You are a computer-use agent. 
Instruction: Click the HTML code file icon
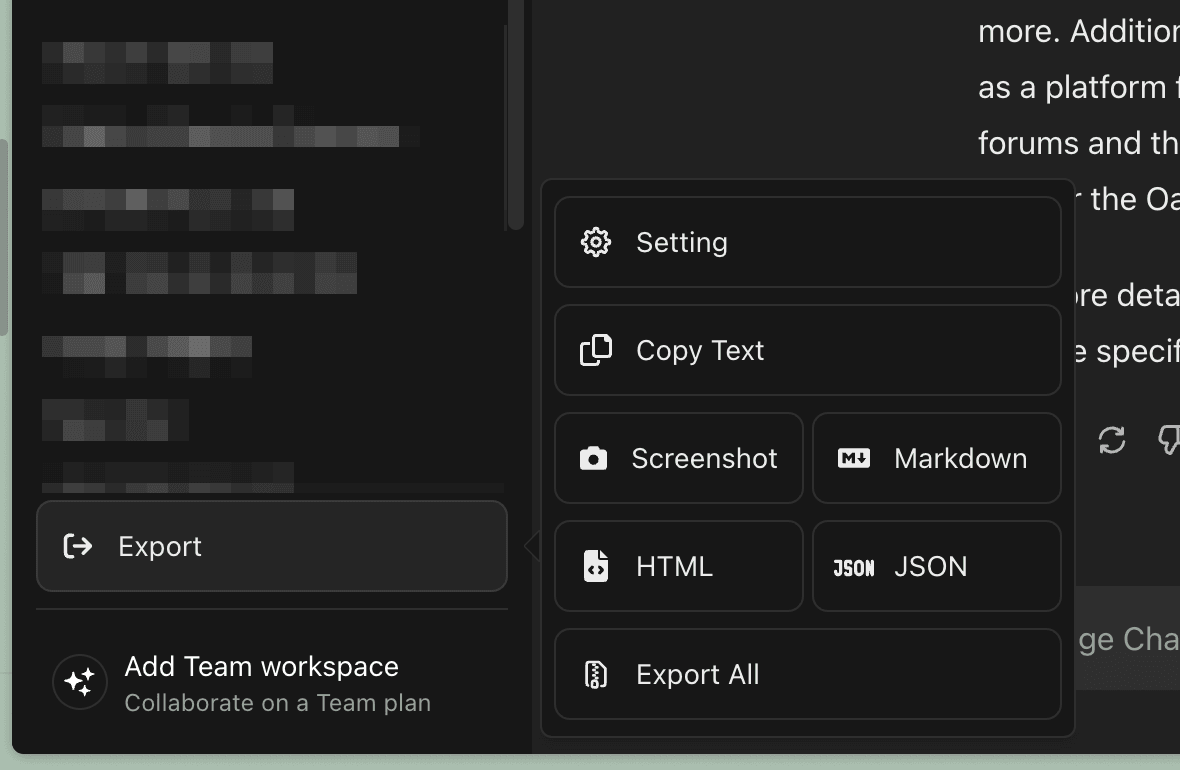pyautogui.click(x=596, y=566)
